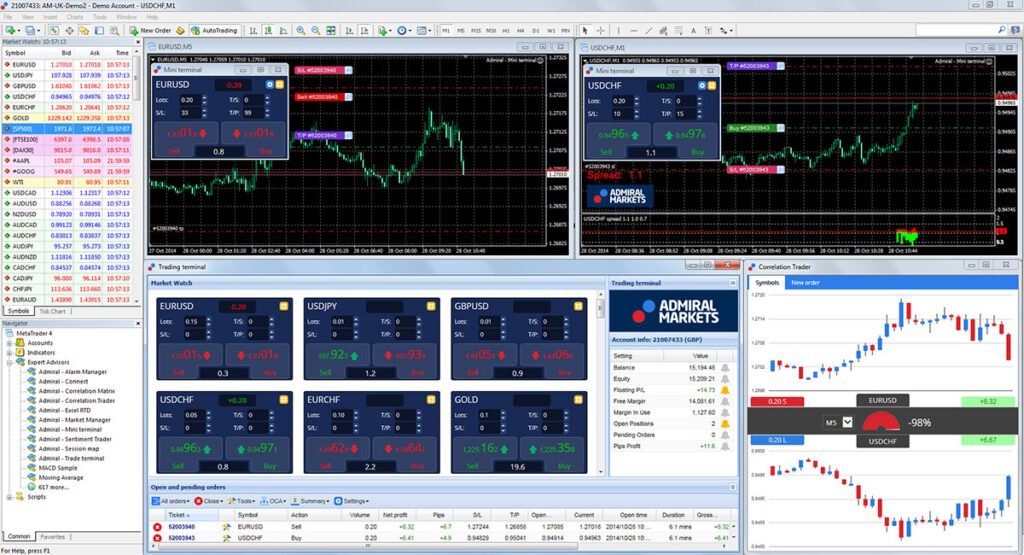
Task: Open the Templates dropdown in toolbar
Action: [x=424, y=30]
